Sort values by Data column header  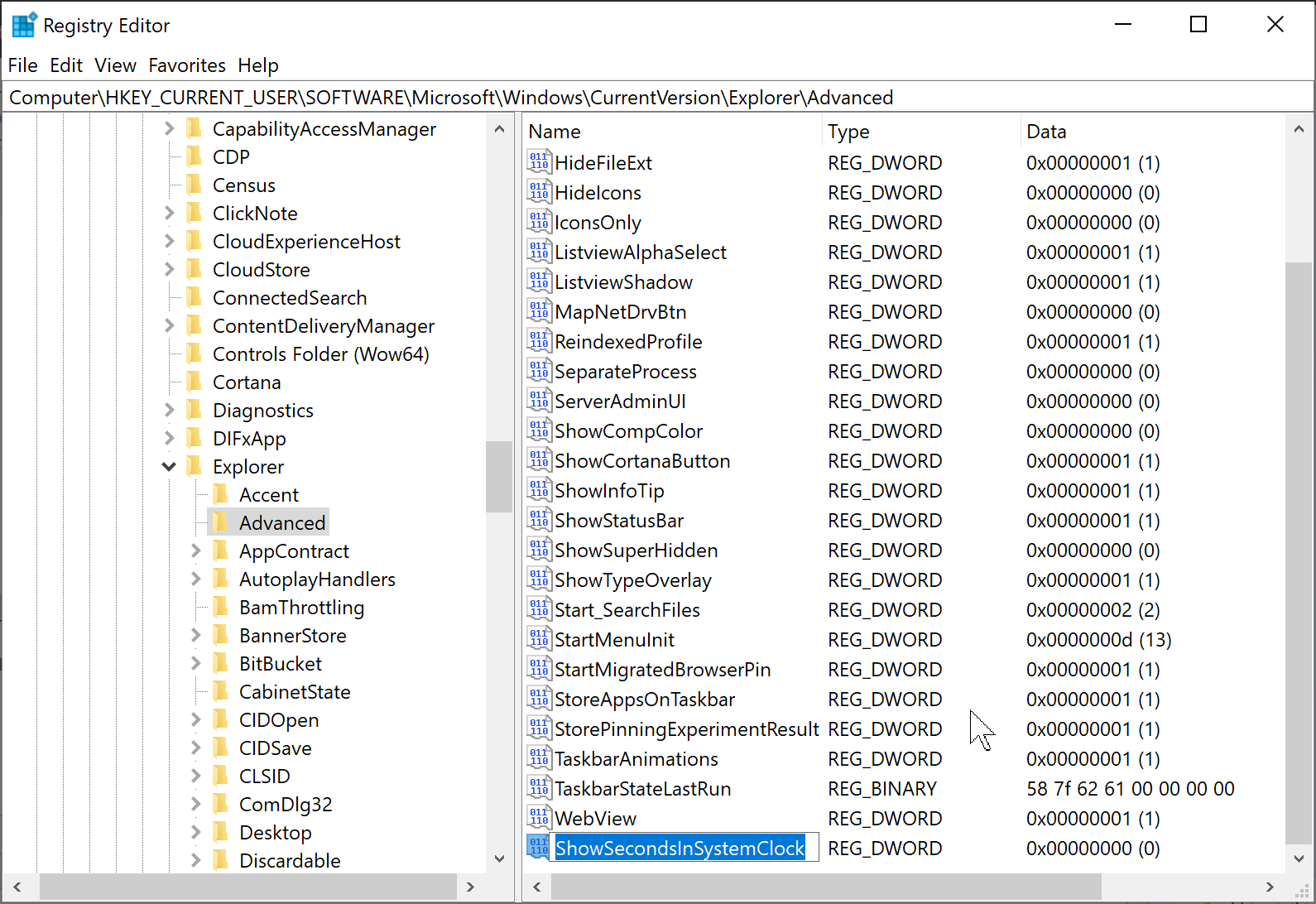(x=1153, y=132)
